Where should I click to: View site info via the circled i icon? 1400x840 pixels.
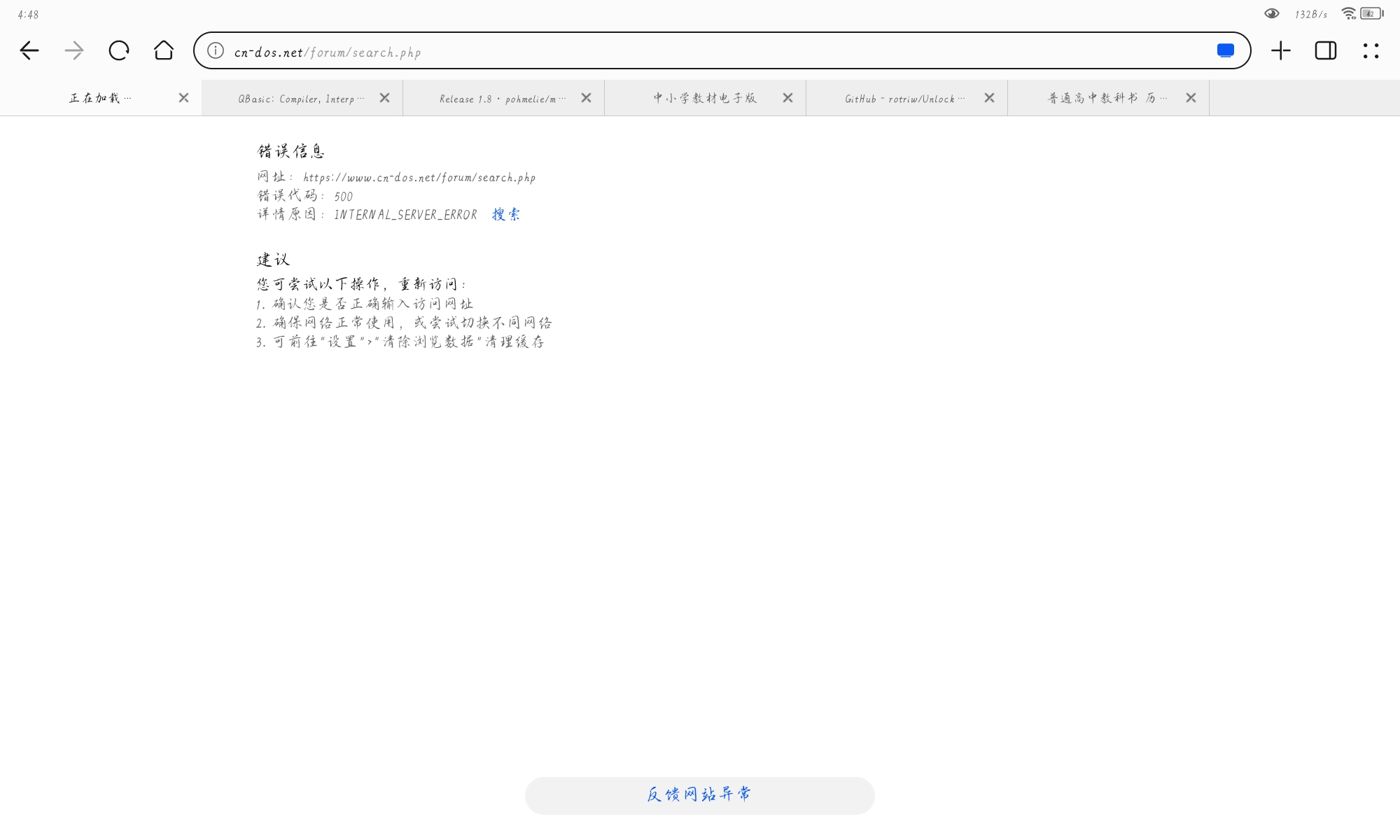pos(216,50)
